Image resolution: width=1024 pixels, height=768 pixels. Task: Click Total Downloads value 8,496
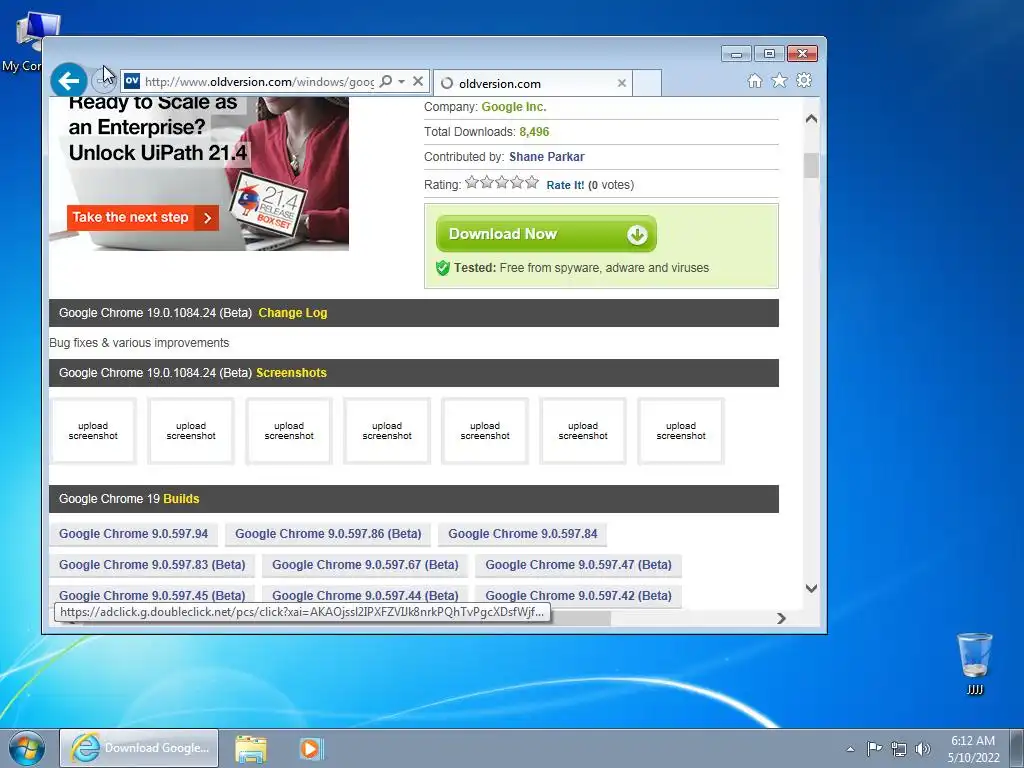534,132
